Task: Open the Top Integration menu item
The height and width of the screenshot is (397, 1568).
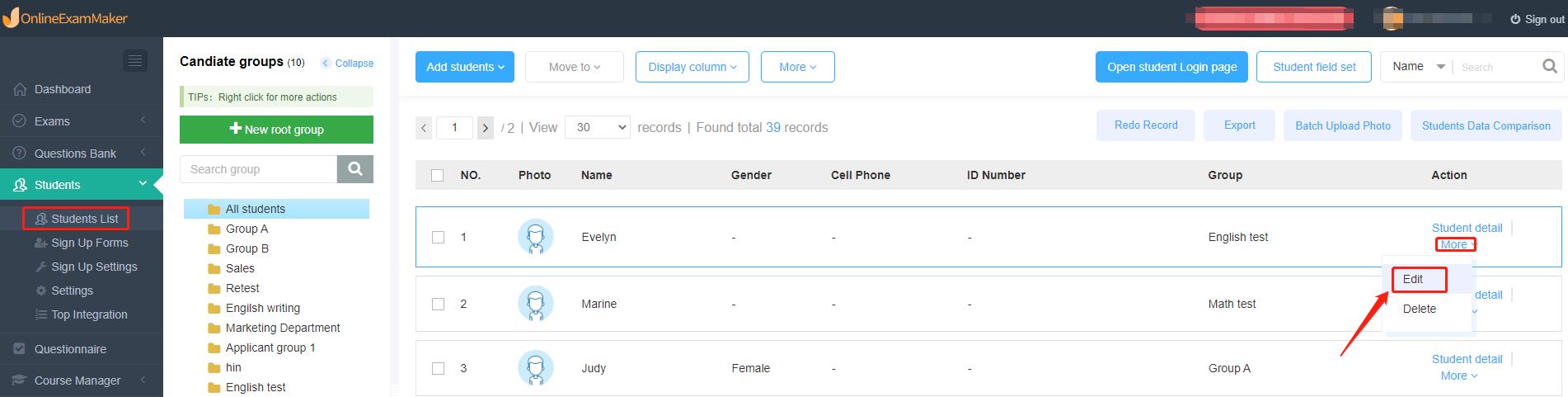Action: [89, 314]
